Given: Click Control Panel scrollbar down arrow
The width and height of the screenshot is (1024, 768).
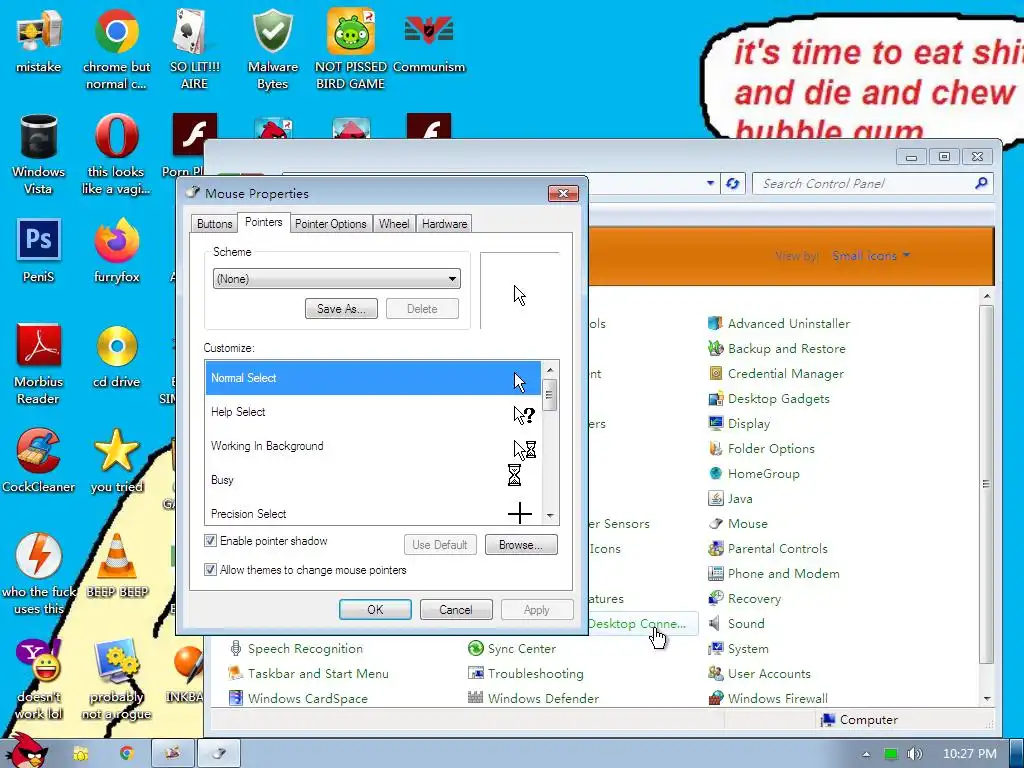Looking at the screenshot, I should [x=987, y=698].
